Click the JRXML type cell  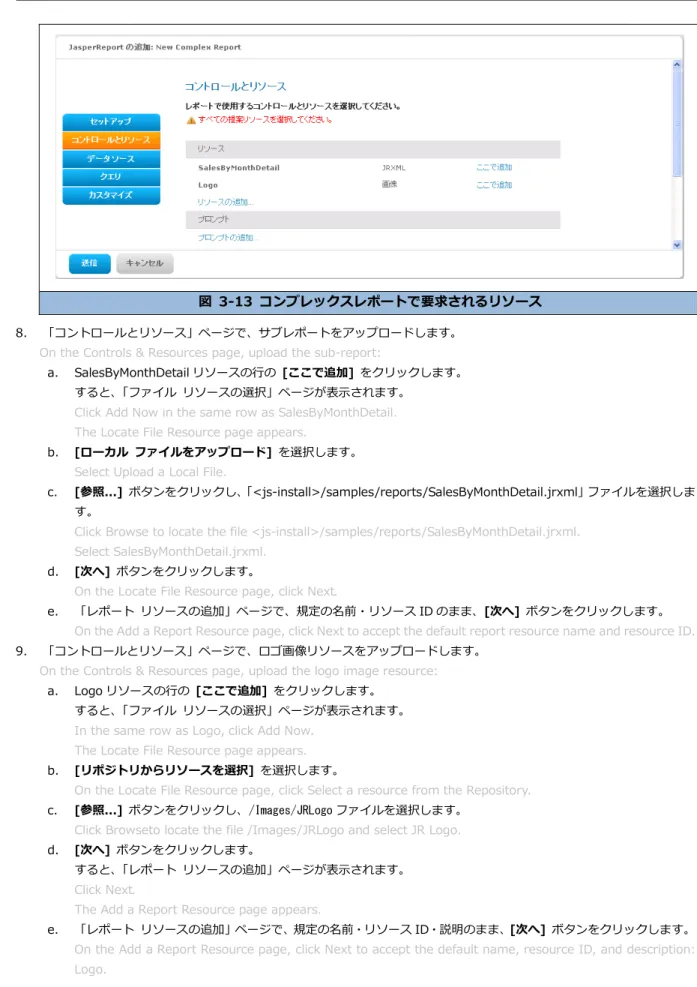coord(394,168)
